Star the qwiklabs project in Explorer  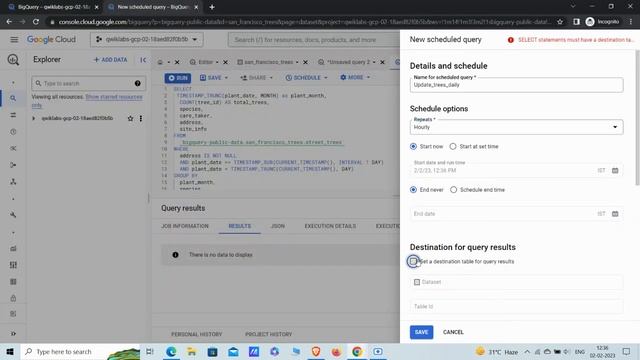pos(130,118)
